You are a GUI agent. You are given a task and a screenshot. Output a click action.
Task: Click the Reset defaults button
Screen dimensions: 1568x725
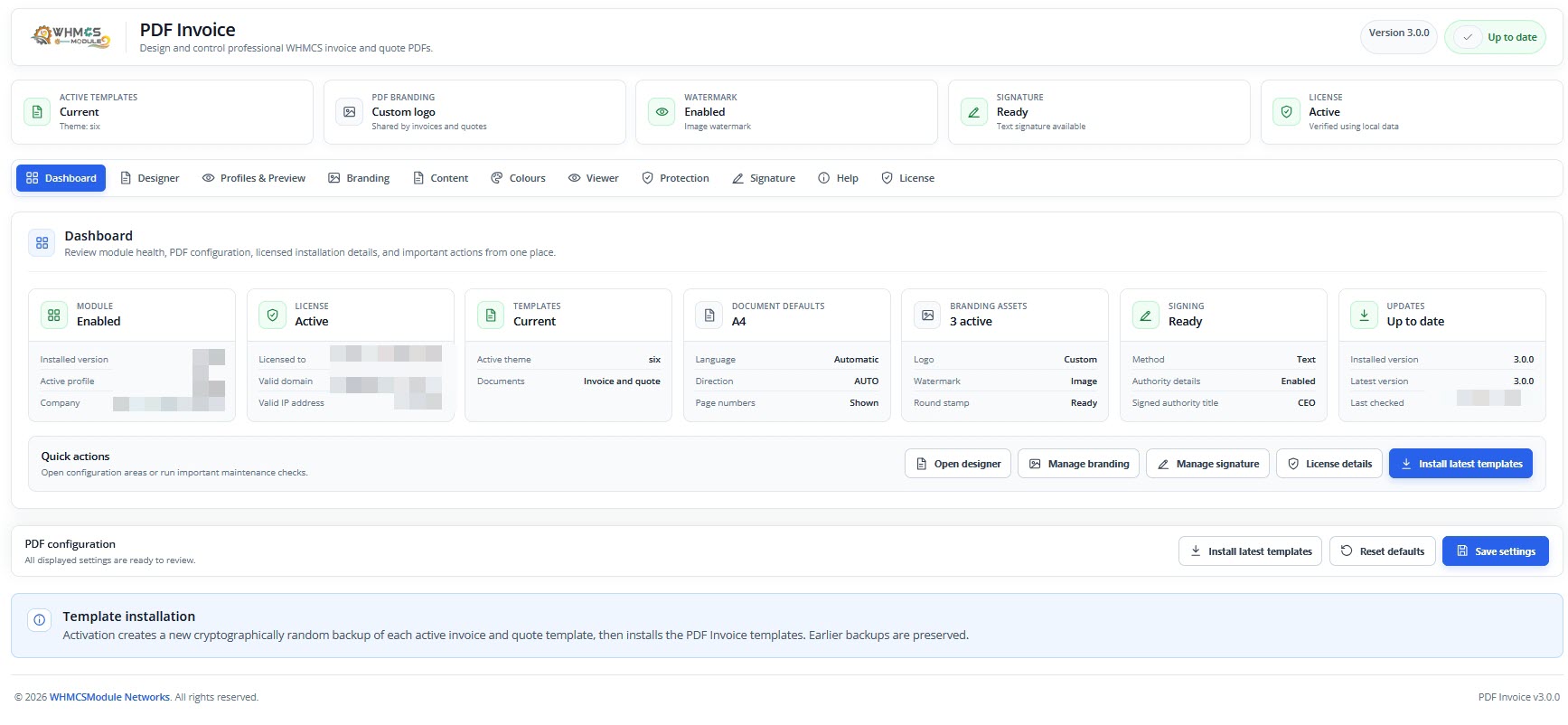click(x=1383, y=551)
